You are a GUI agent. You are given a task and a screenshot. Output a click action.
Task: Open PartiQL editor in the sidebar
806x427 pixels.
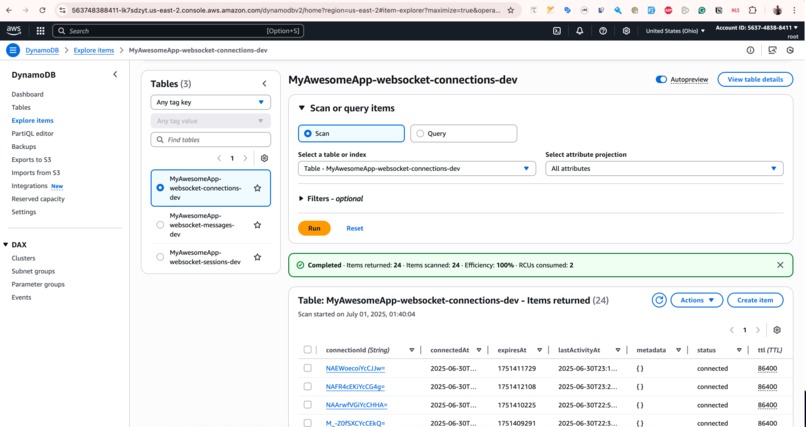coord(32,134)
